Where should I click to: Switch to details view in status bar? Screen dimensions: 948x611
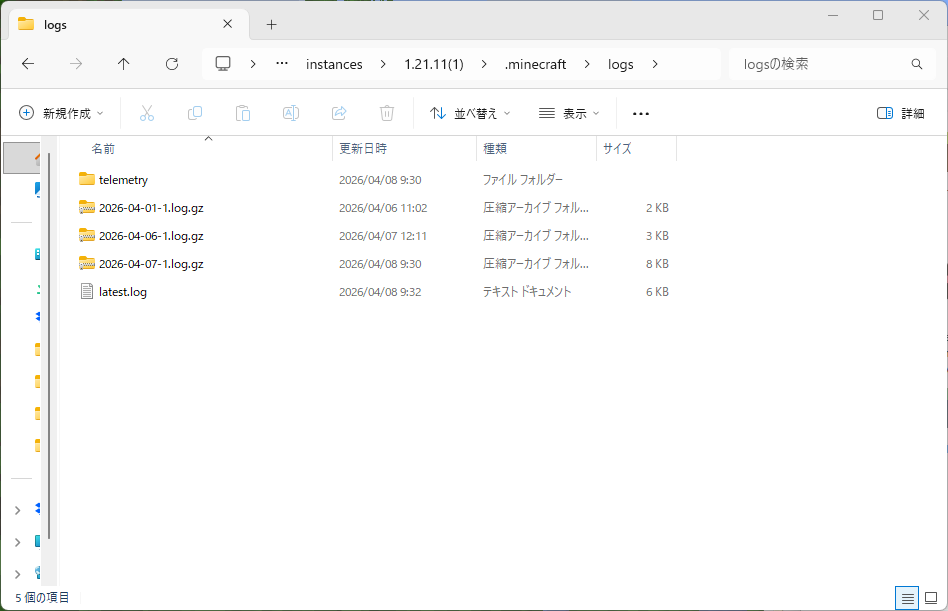pyautogui.click(x=908, y=598)
